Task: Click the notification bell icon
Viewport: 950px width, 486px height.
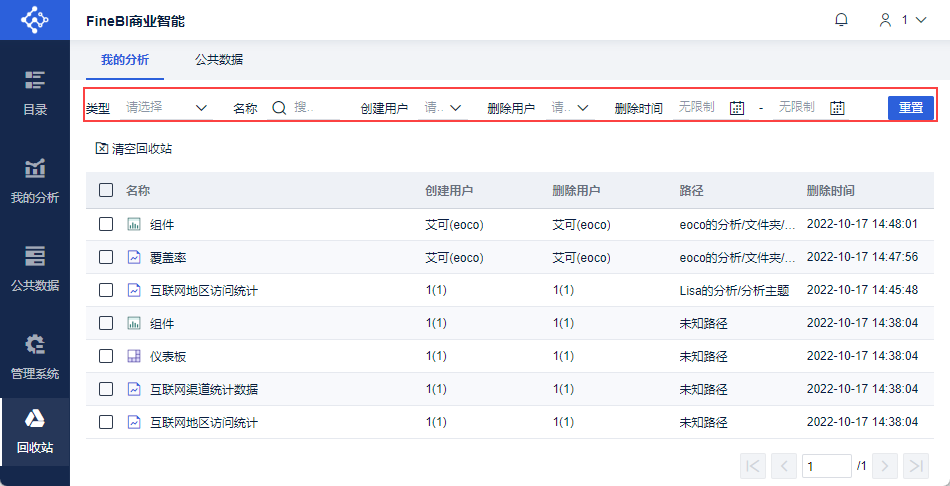Action: pos(841,20)
